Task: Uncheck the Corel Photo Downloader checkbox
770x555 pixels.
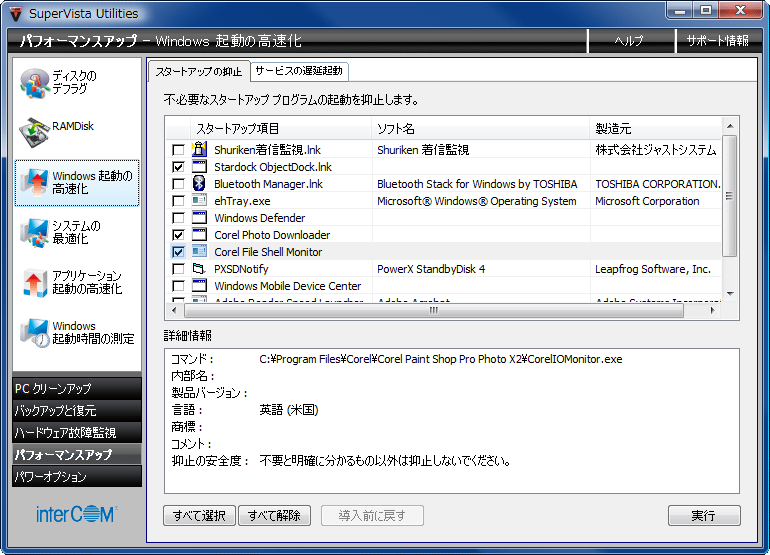Action: click(x=178, y=235)
